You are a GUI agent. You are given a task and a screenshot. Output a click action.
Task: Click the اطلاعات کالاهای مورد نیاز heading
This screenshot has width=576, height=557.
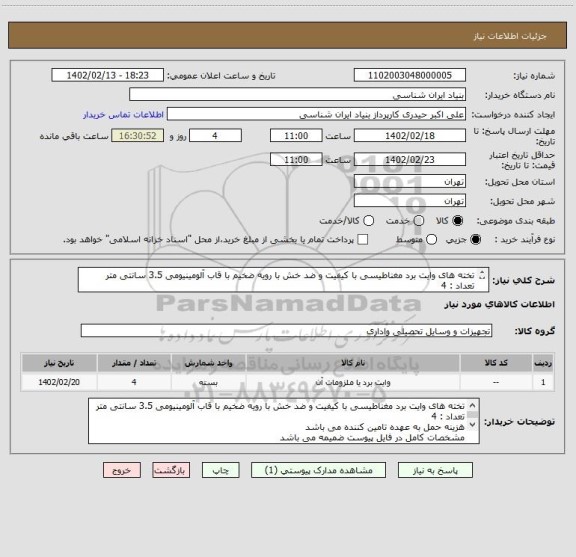coord(500,305)
